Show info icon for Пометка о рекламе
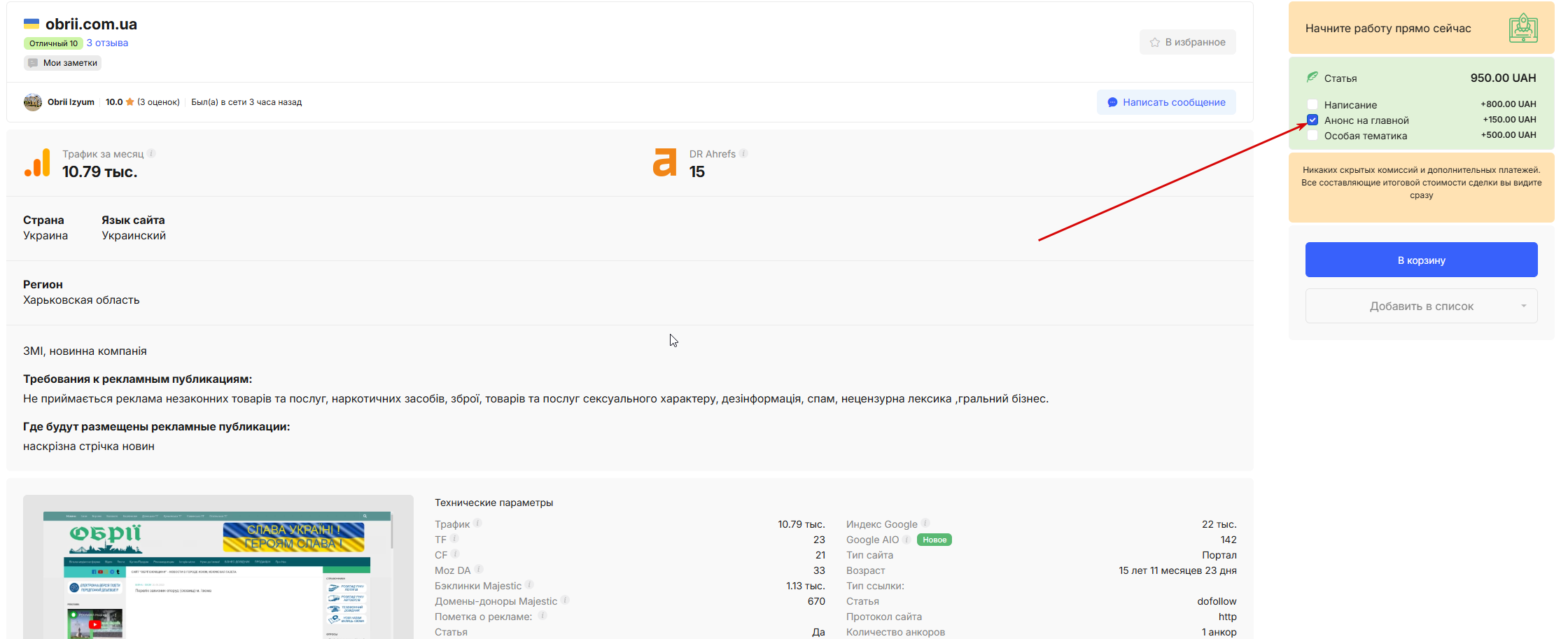 (x=542, y=616)
